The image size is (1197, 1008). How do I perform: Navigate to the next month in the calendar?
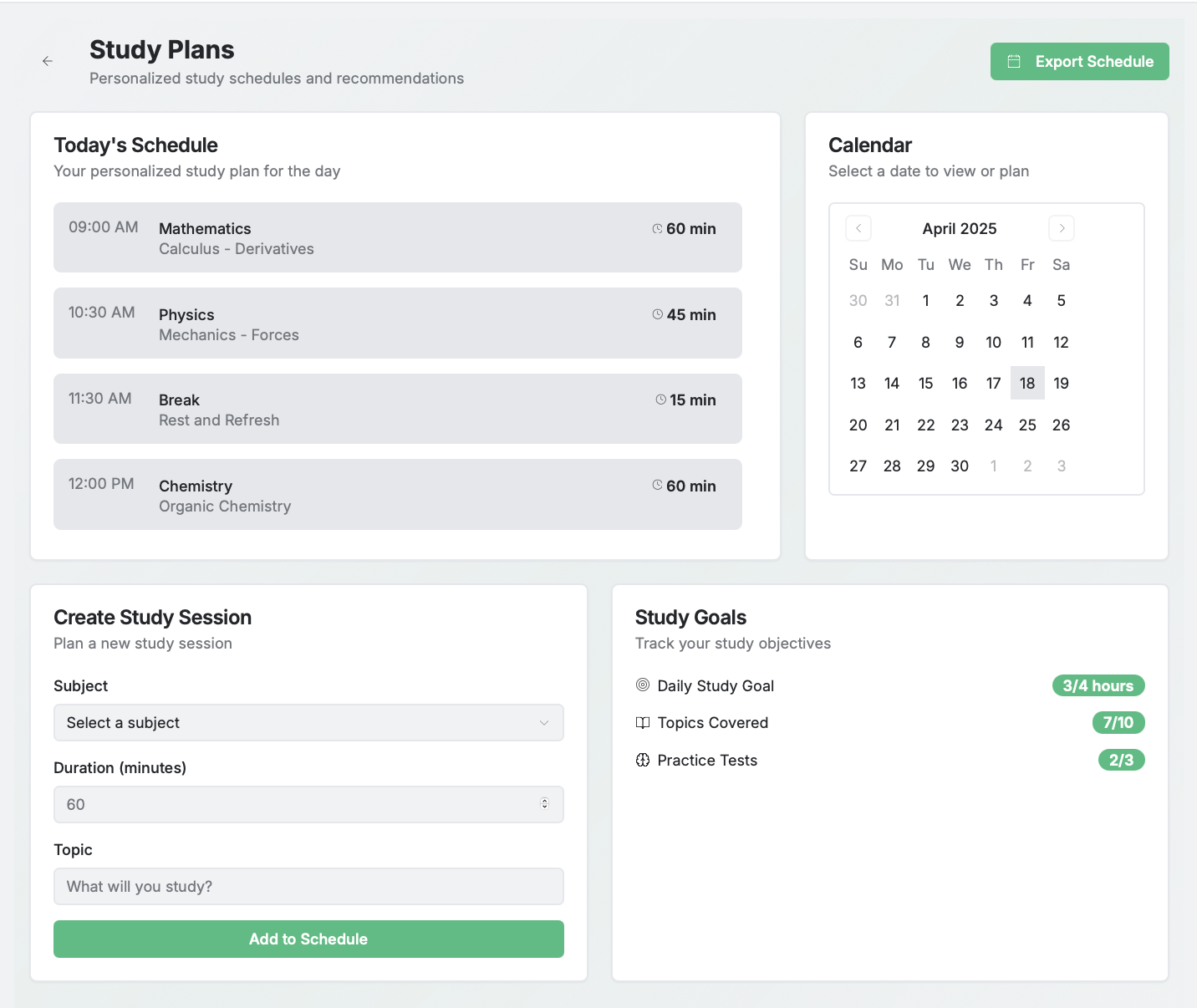pyautogui.click(x=1062, y=227)
